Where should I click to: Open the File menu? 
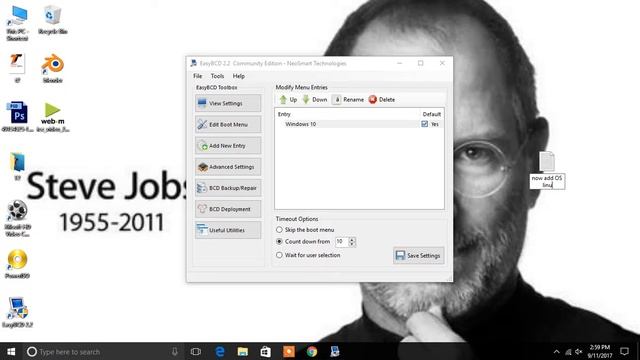coord(198,76)
